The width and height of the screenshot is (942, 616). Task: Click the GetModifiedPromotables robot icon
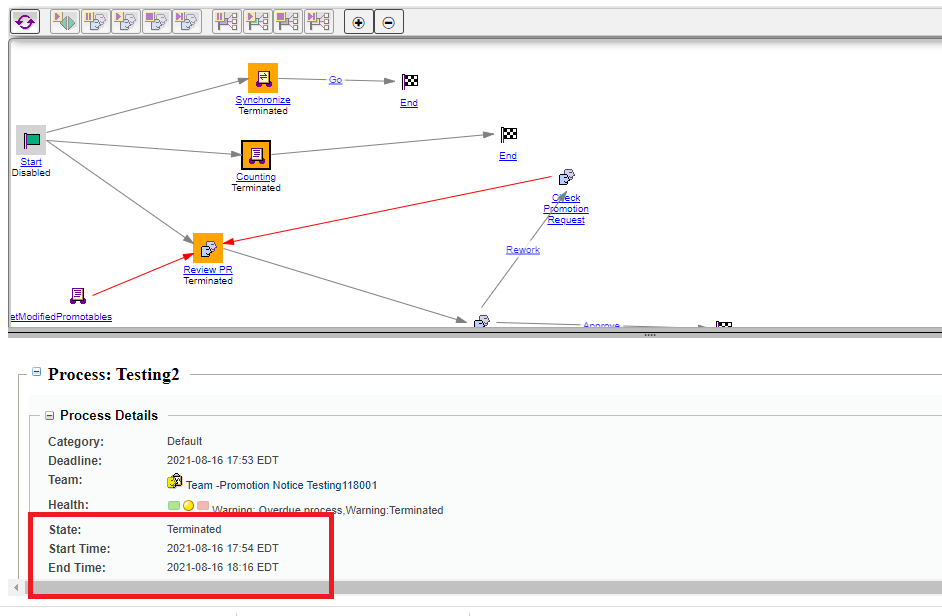76,294
